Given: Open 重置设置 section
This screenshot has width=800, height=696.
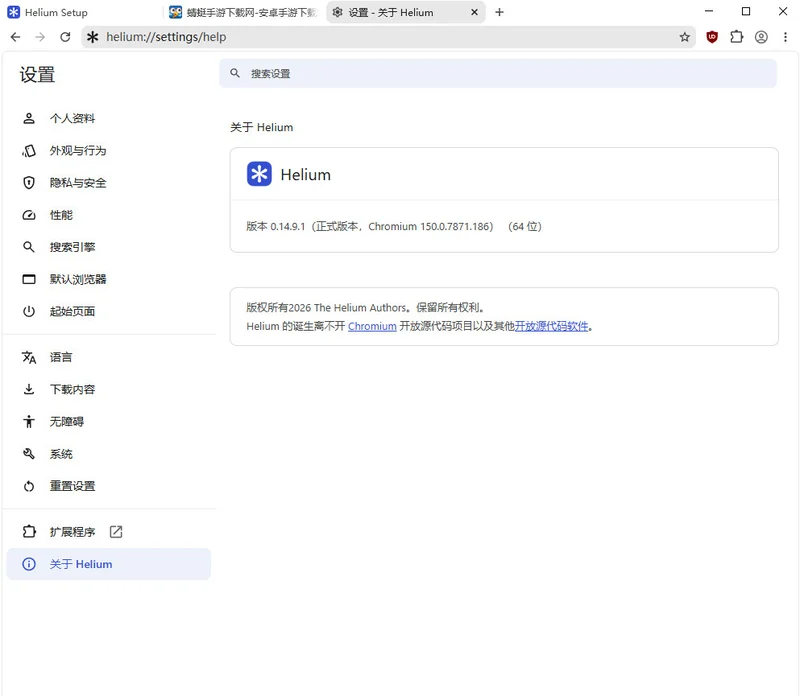Looking at the screenshot, I should pos(109,486).
